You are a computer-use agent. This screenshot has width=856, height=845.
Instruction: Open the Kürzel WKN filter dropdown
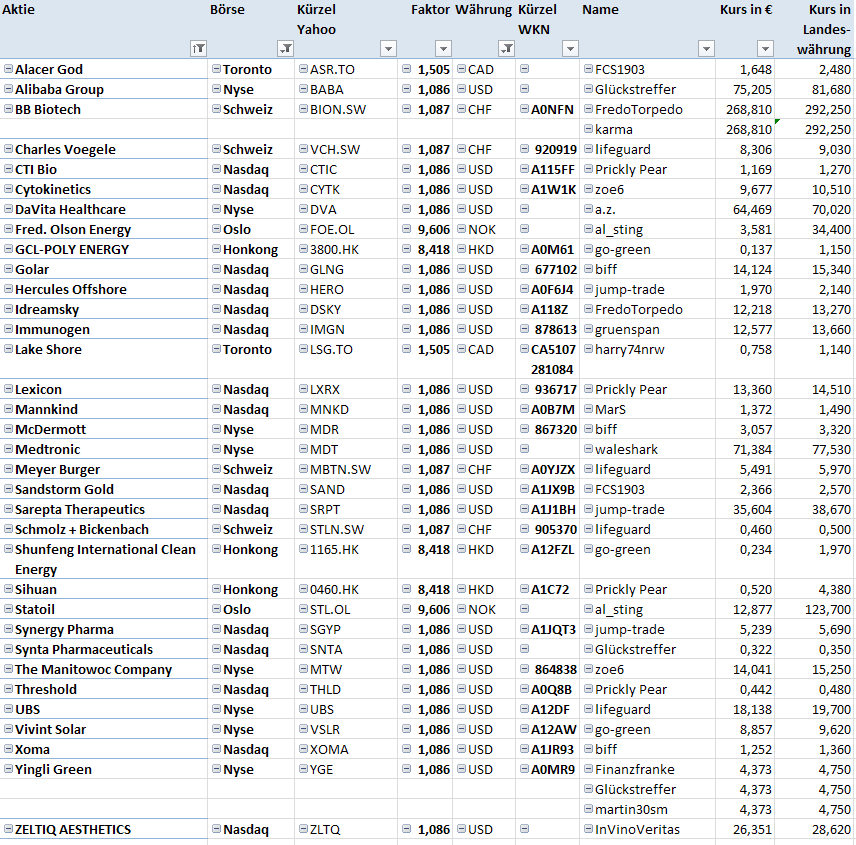point(570,48)
